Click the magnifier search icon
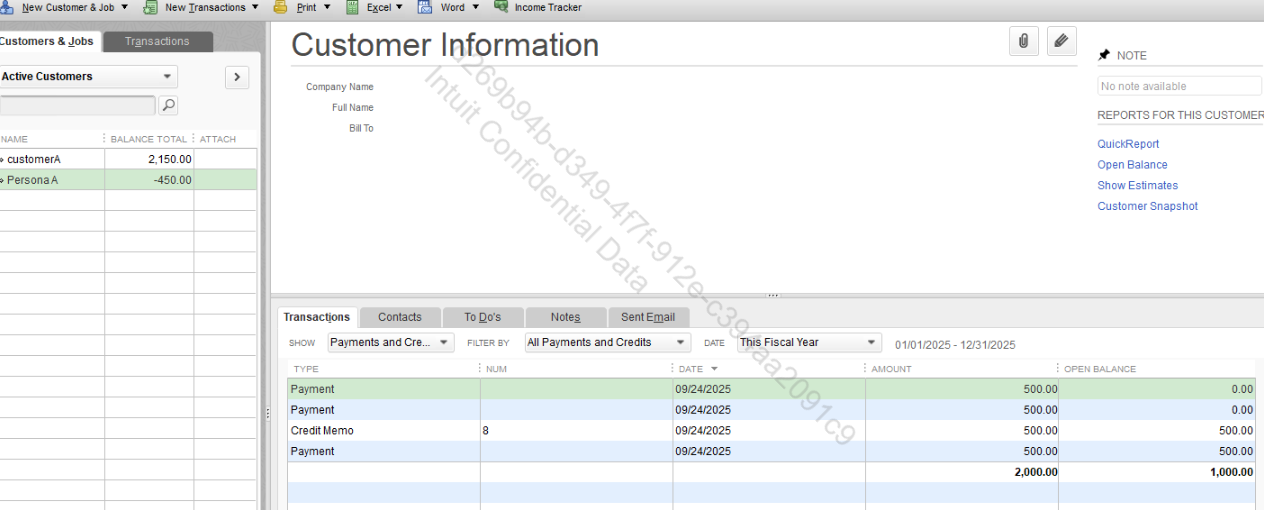 tap(169, 105)
